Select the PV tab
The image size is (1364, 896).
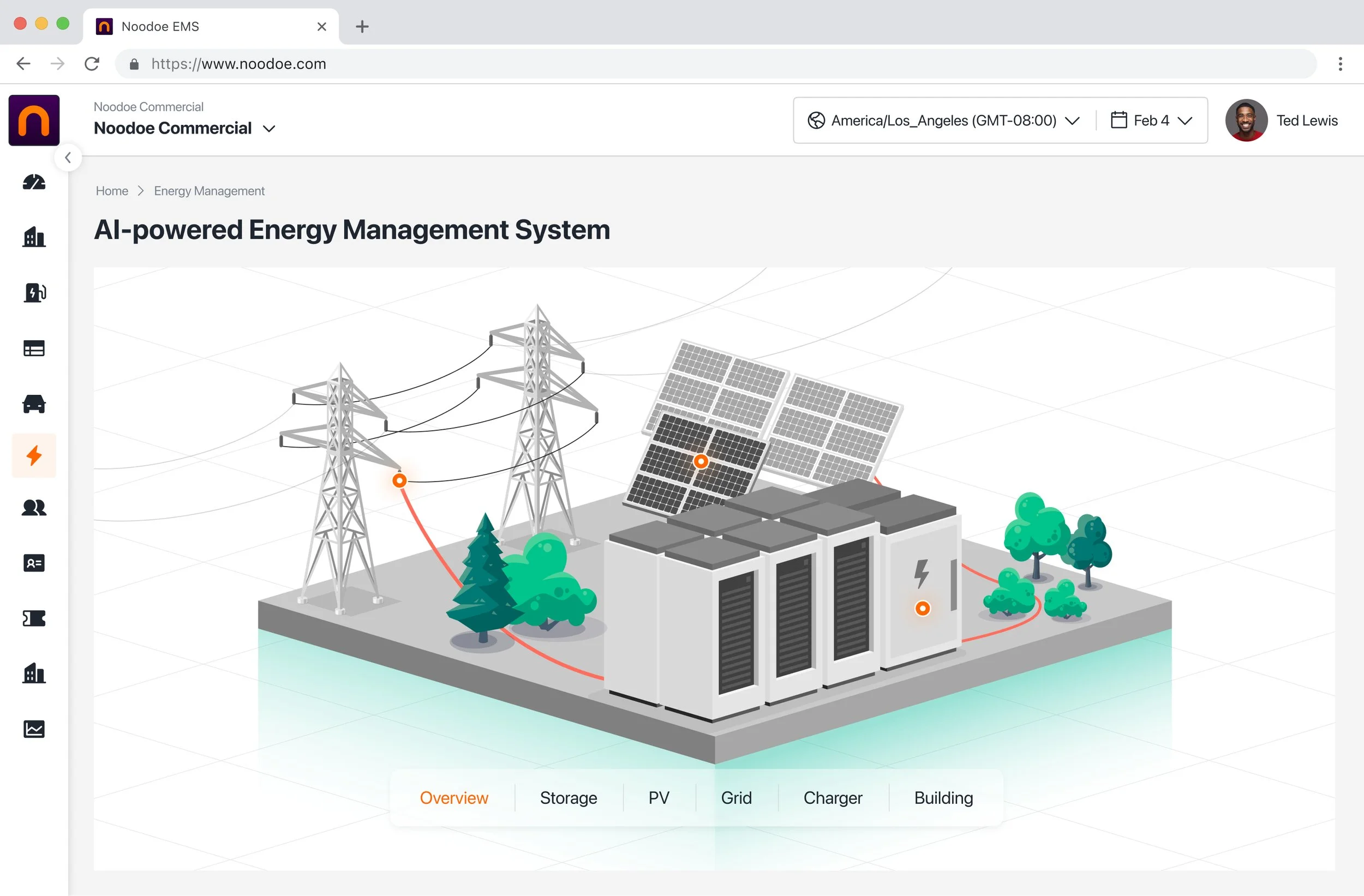[x=659, y=797]
